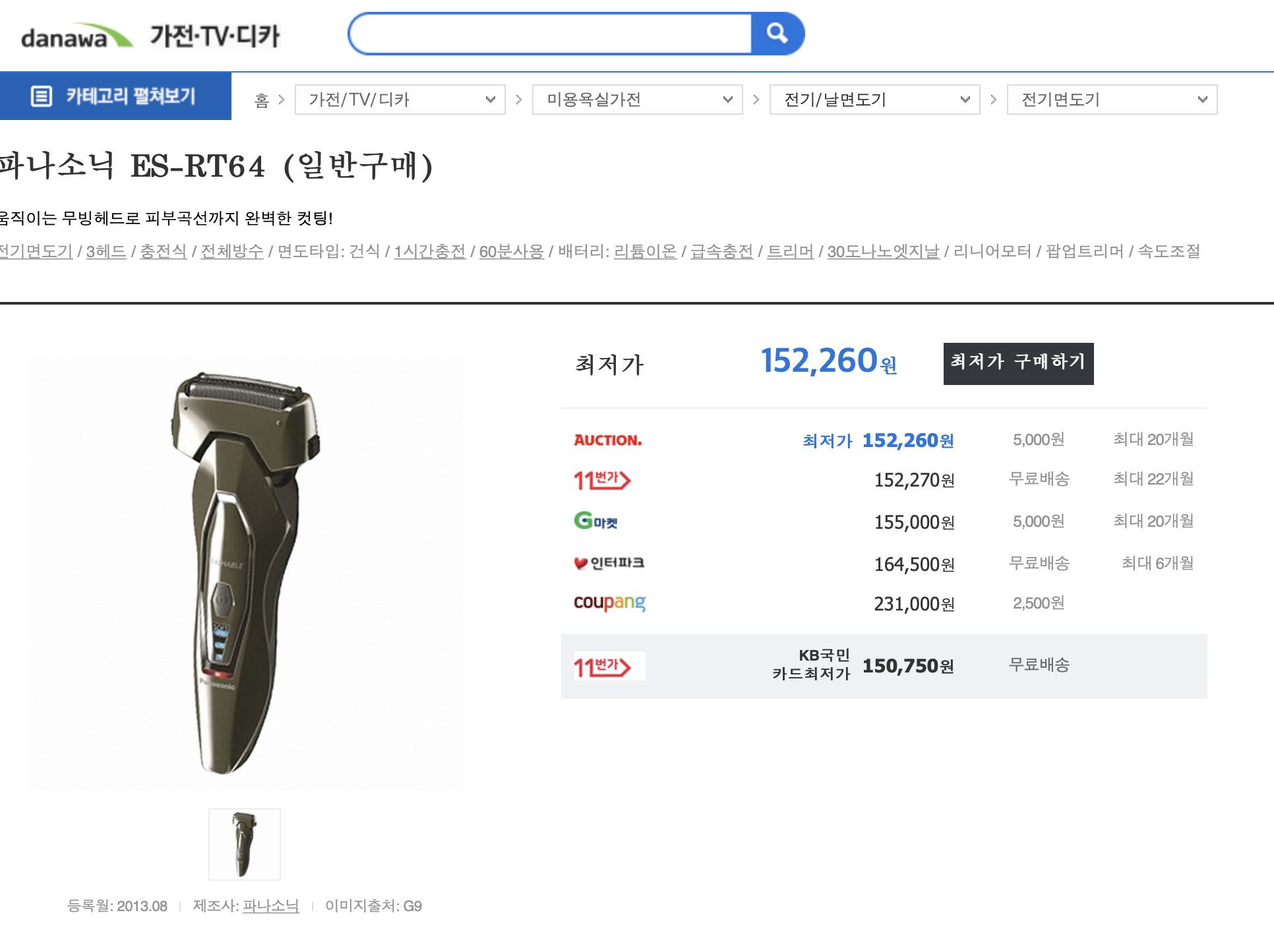Click the 인터파크 shop logo

coord(609,563)
